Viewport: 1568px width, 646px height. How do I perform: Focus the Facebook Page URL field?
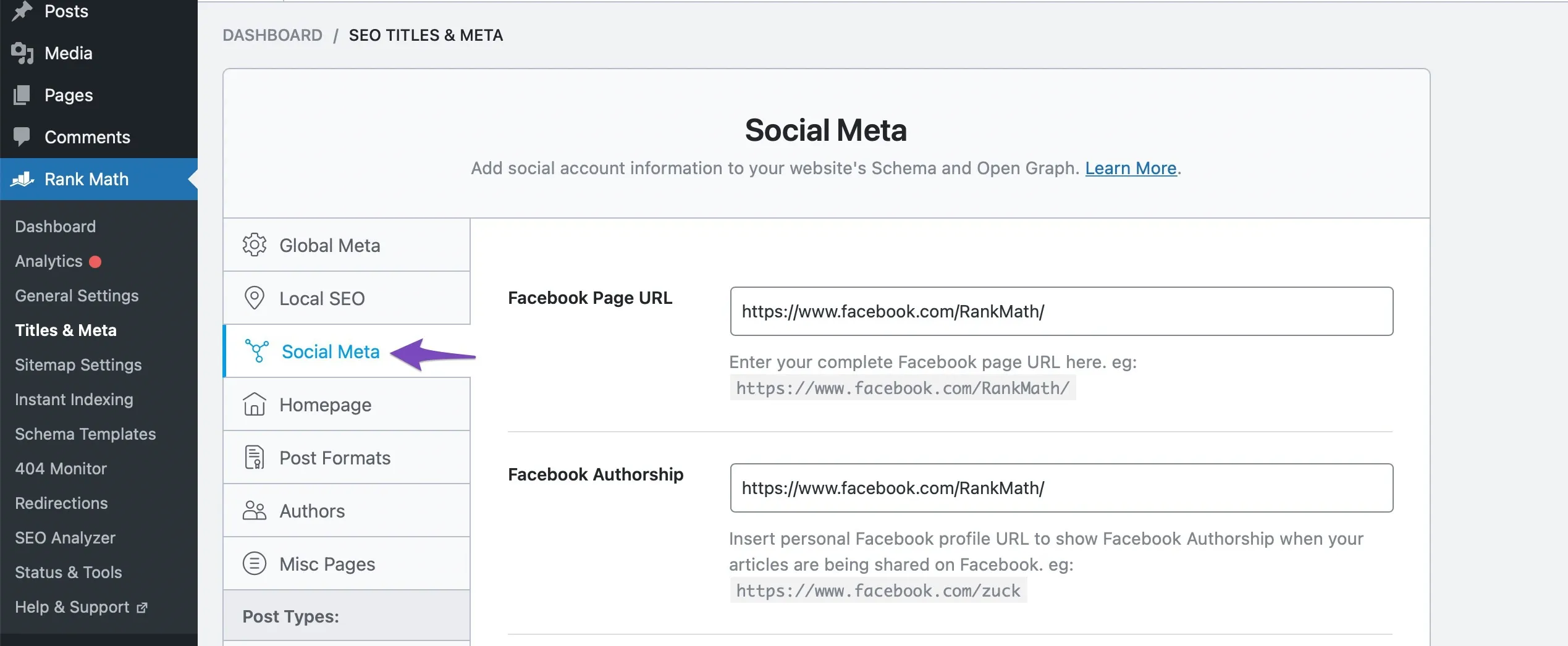pos(1061,311)
